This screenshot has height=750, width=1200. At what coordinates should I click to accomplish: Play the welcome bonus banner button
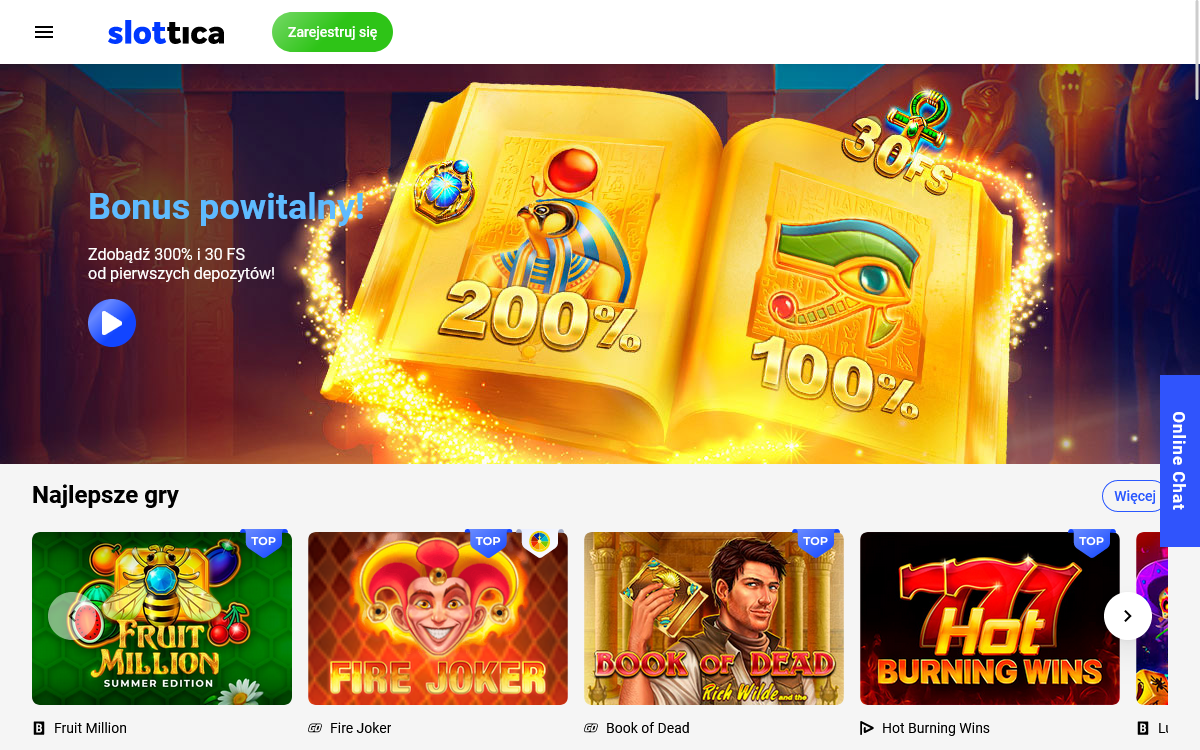coord(112,323)
